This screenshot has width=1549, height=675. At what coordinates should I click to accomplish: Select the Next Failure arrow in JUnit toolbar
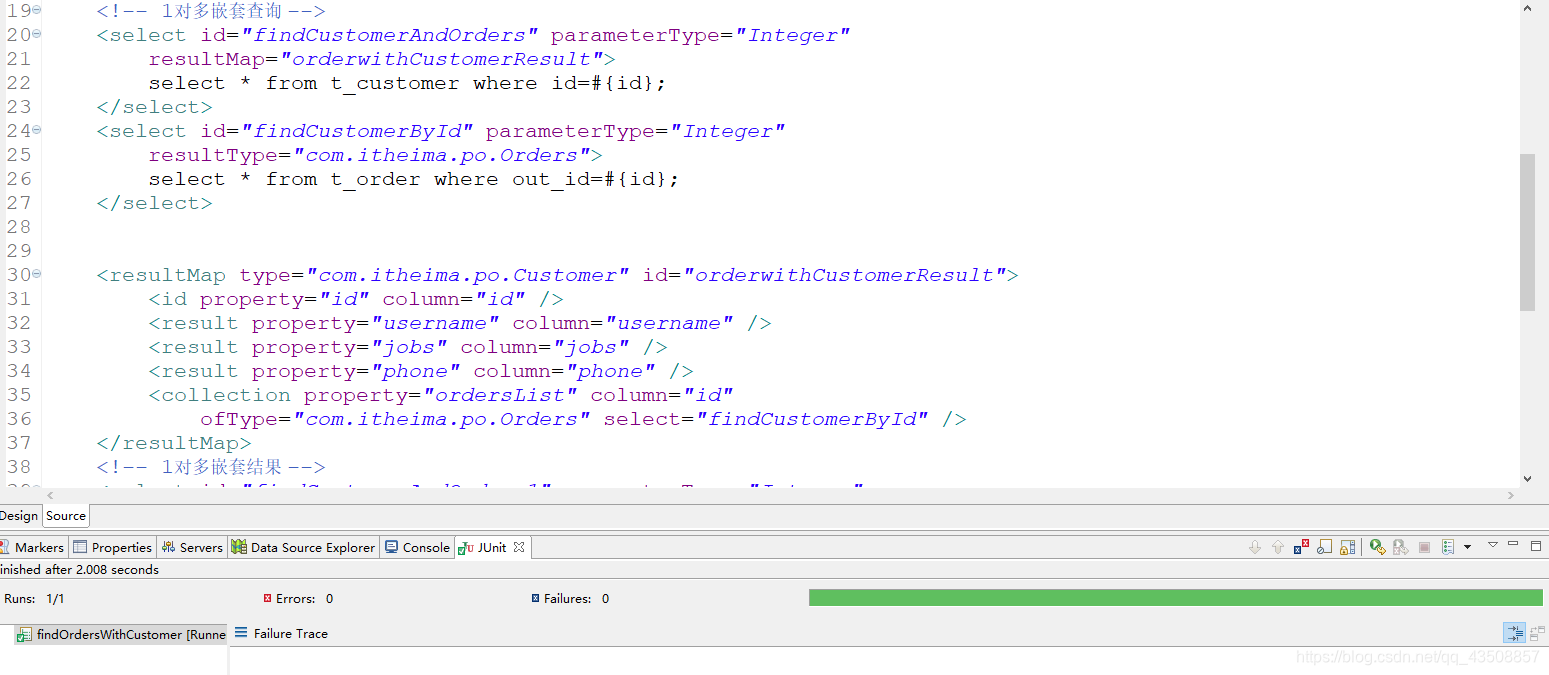pos(1255,546)
